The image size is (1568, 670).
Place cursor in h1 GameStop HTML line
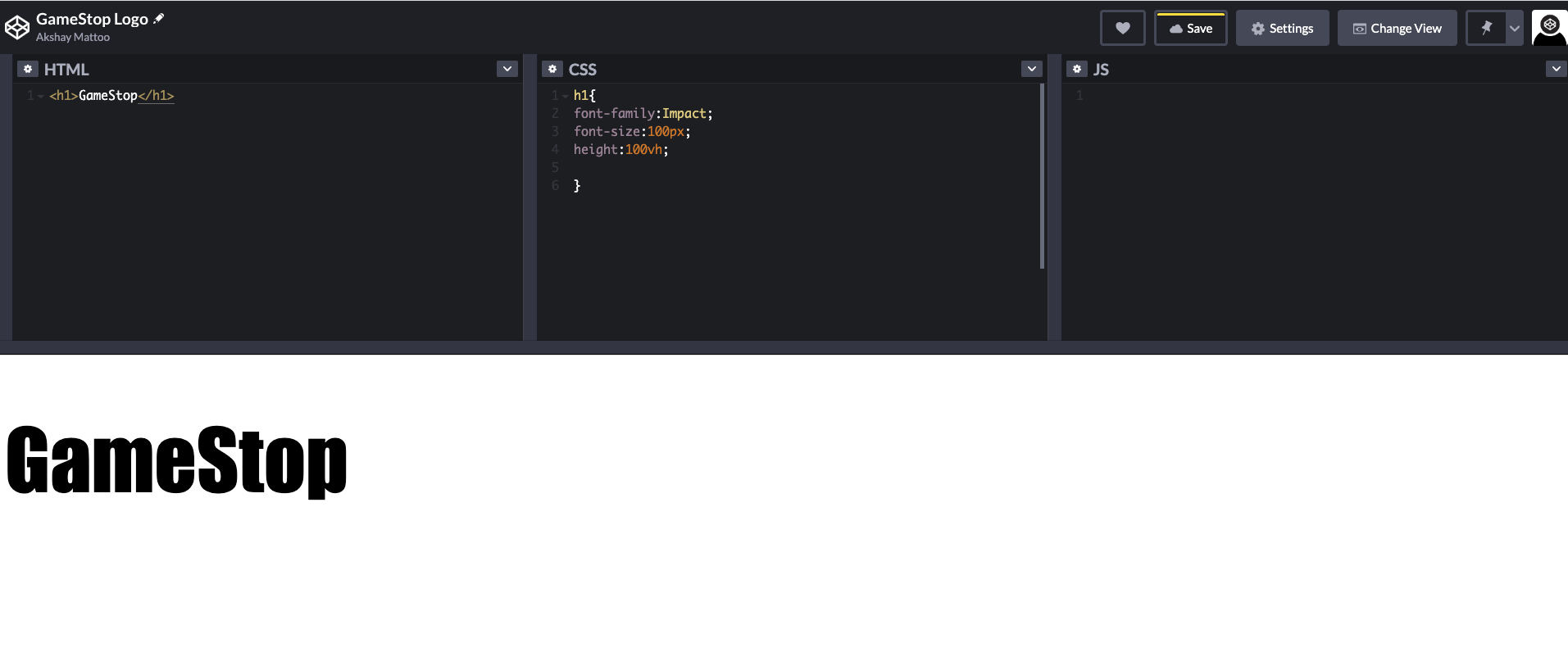click(x=111, y=96)
